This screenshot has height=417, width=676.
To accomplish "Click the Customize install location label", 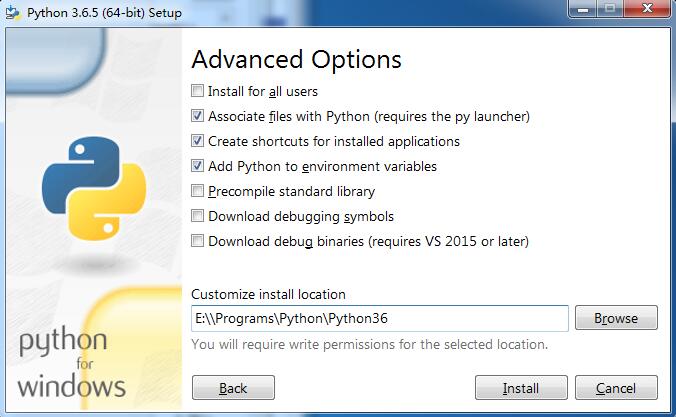I will click(x=268, y=294).
